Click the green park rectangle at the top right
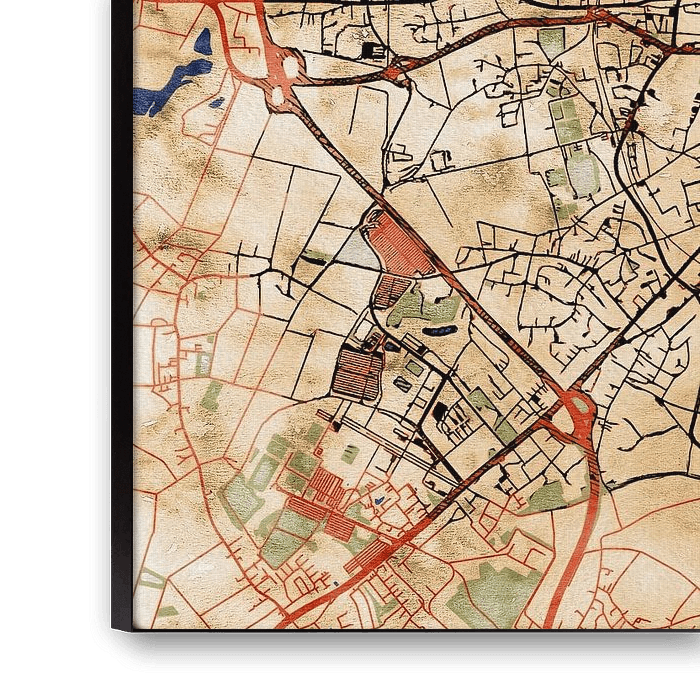This screenshot has width=700, height=700. (x=551, y=41)
